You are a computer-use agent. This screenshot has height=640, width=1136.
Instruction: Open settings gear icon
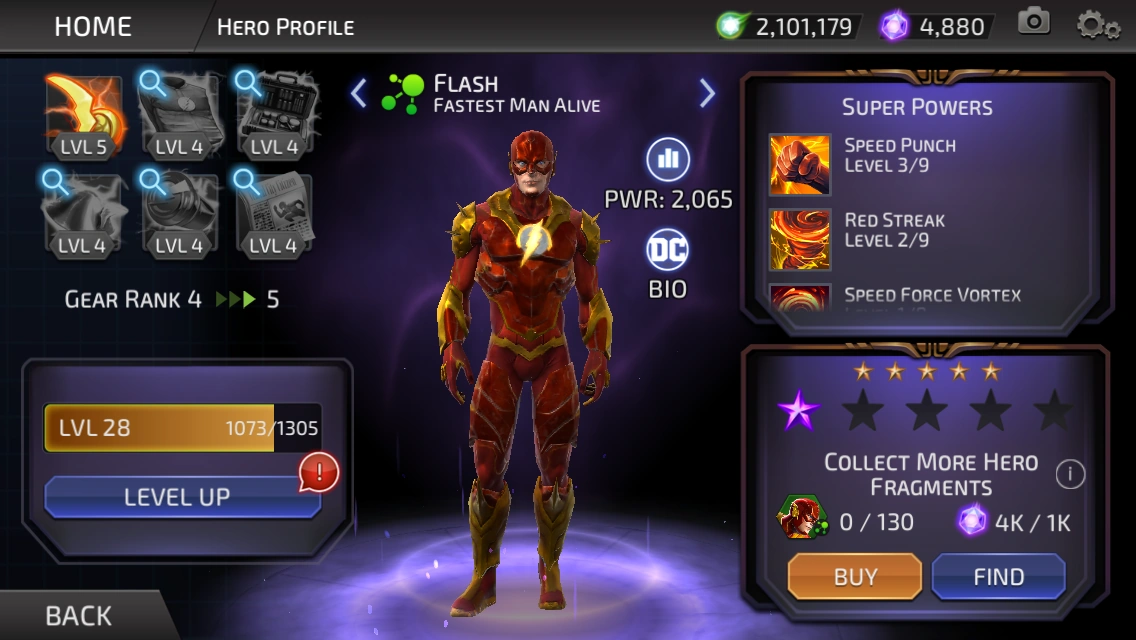[x=1097, y=25]
